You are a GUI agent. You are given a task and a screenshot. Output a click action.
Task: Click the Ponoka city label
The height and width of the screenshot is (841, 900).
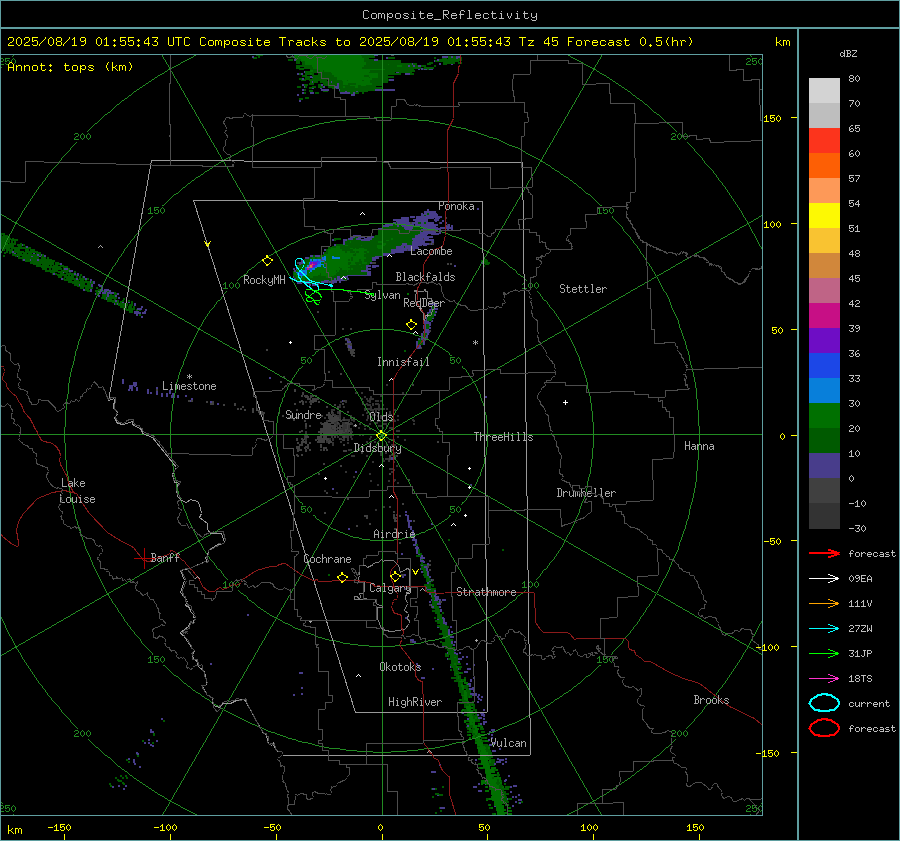(456, 206)
